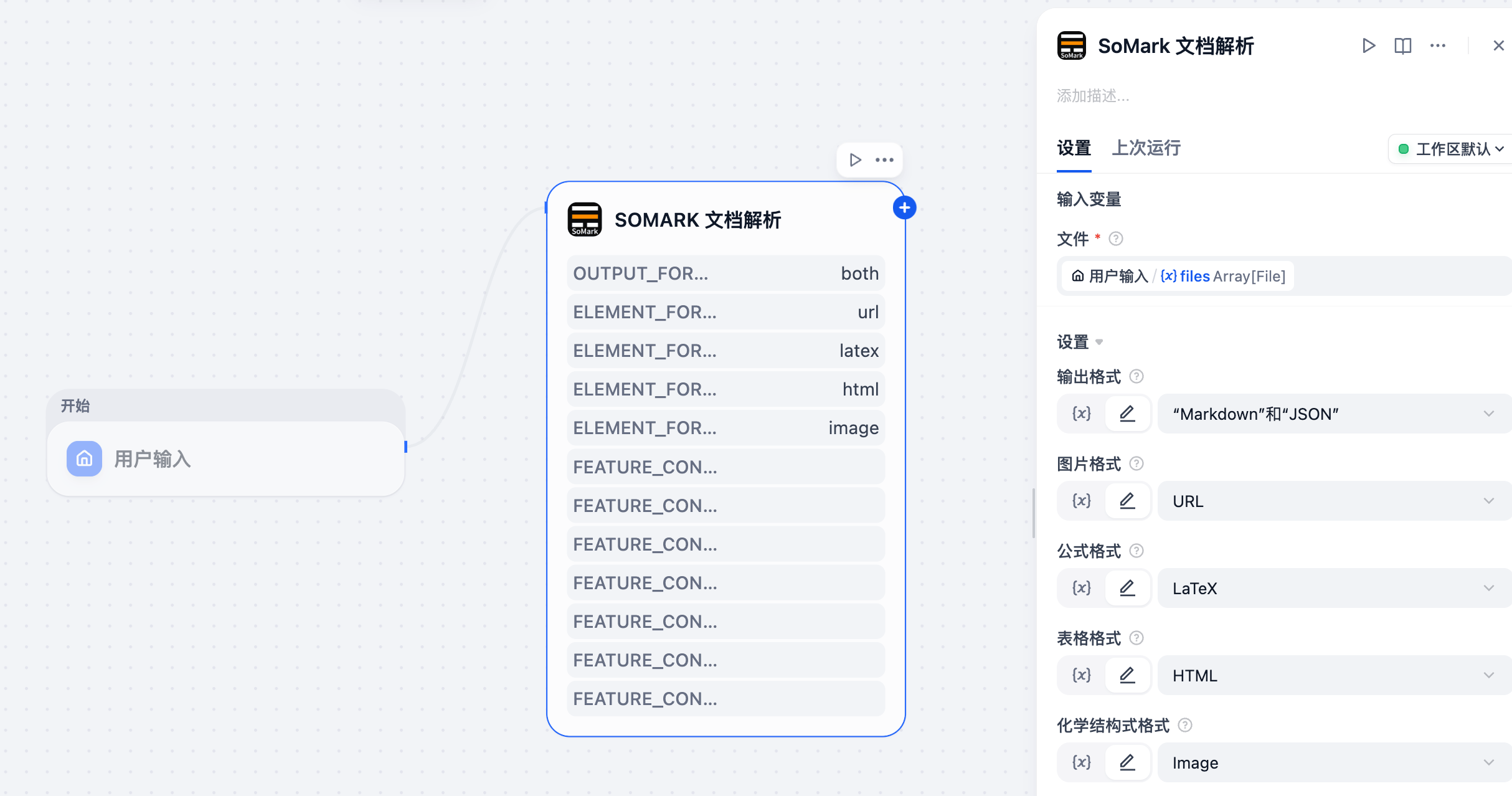Open the 图片格式 dropdown showing URL

tap(1335, 501)
